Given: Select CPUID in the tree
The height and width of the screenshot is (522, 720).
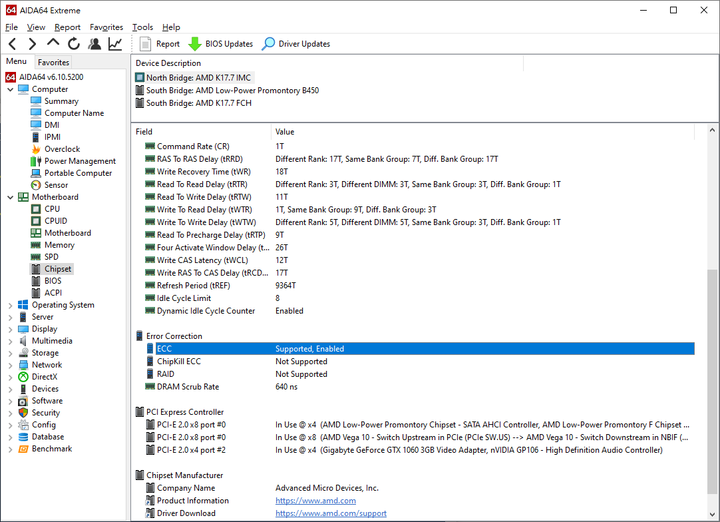Looking at the screenshot, I should pyautogui.click(x=56, y=221).
